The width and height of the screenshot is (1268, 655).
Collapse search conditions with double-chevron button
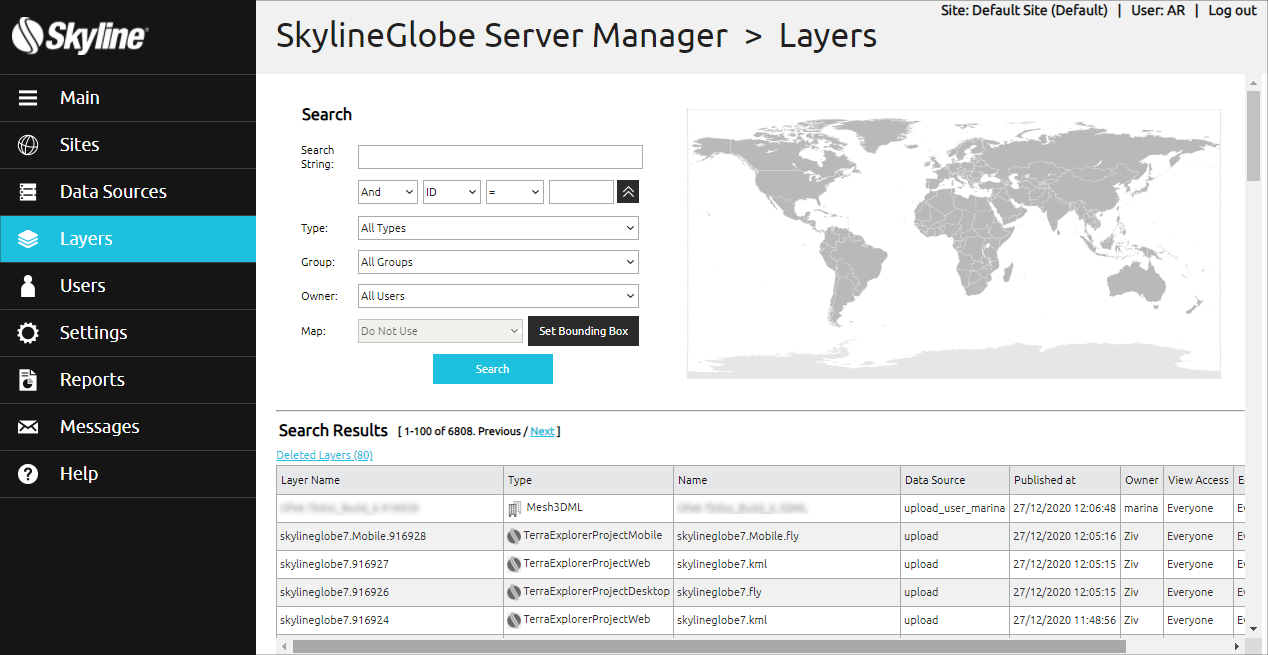pyautogui.click(x=628, y=192)
